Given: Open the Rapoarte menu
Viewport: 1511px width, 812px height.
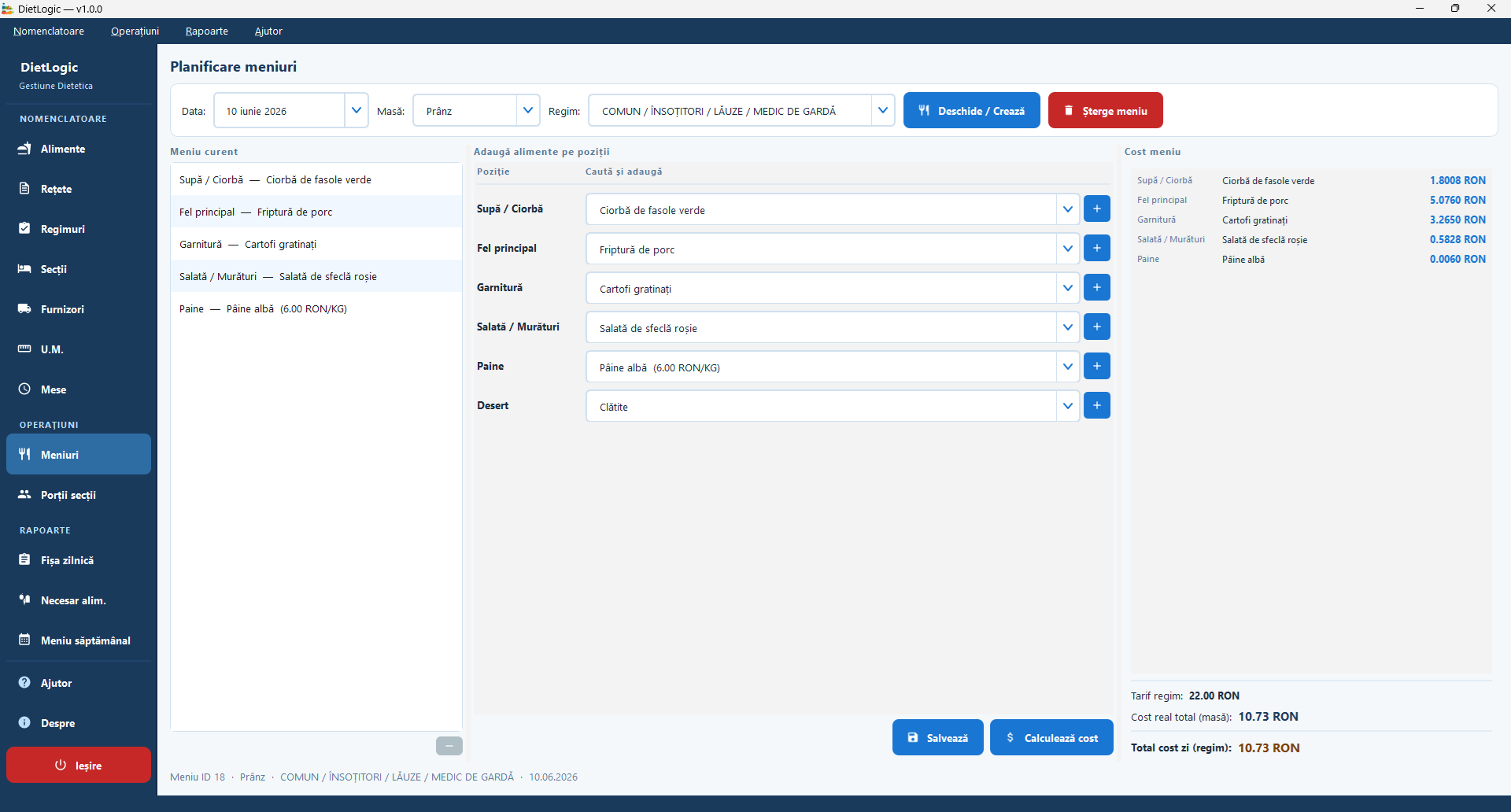Looking at the screenshot, I should (x=207, y=31).
